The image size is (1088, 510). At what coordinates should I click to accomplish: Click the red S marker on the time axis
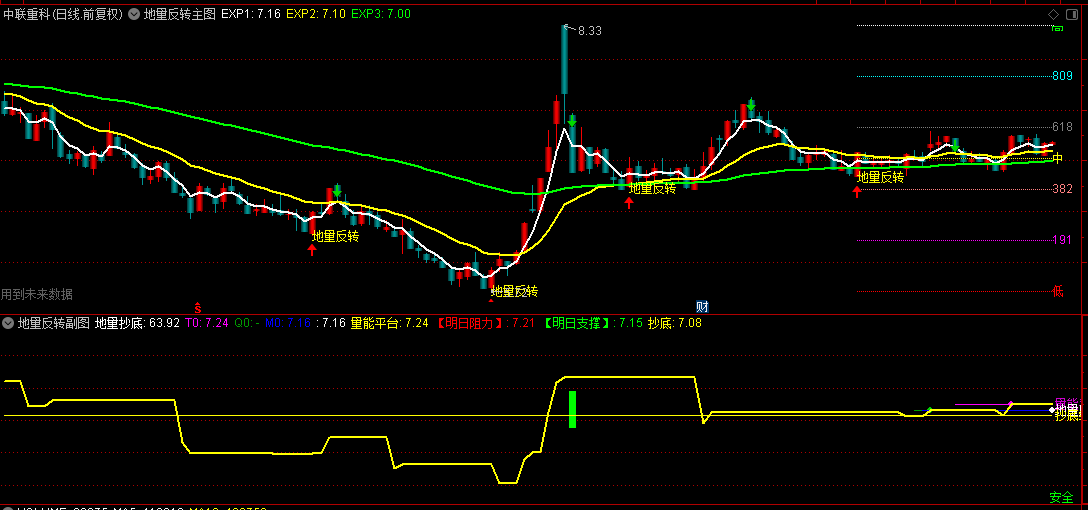(x=197, y=307)
